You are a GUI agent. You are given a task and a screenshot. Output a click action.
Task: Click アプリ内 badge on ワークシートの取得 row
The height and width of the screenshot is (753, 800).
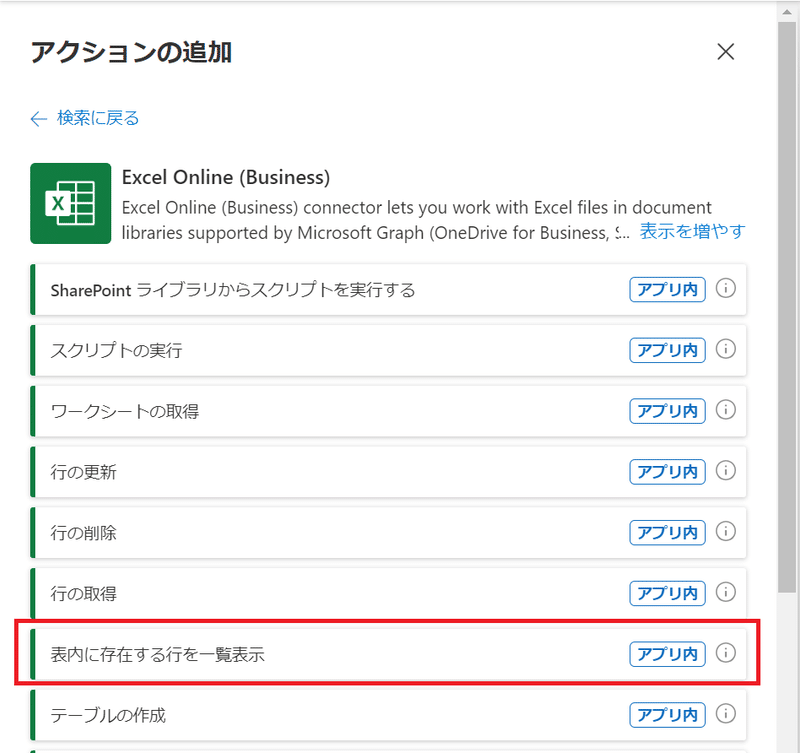(667, 411)
